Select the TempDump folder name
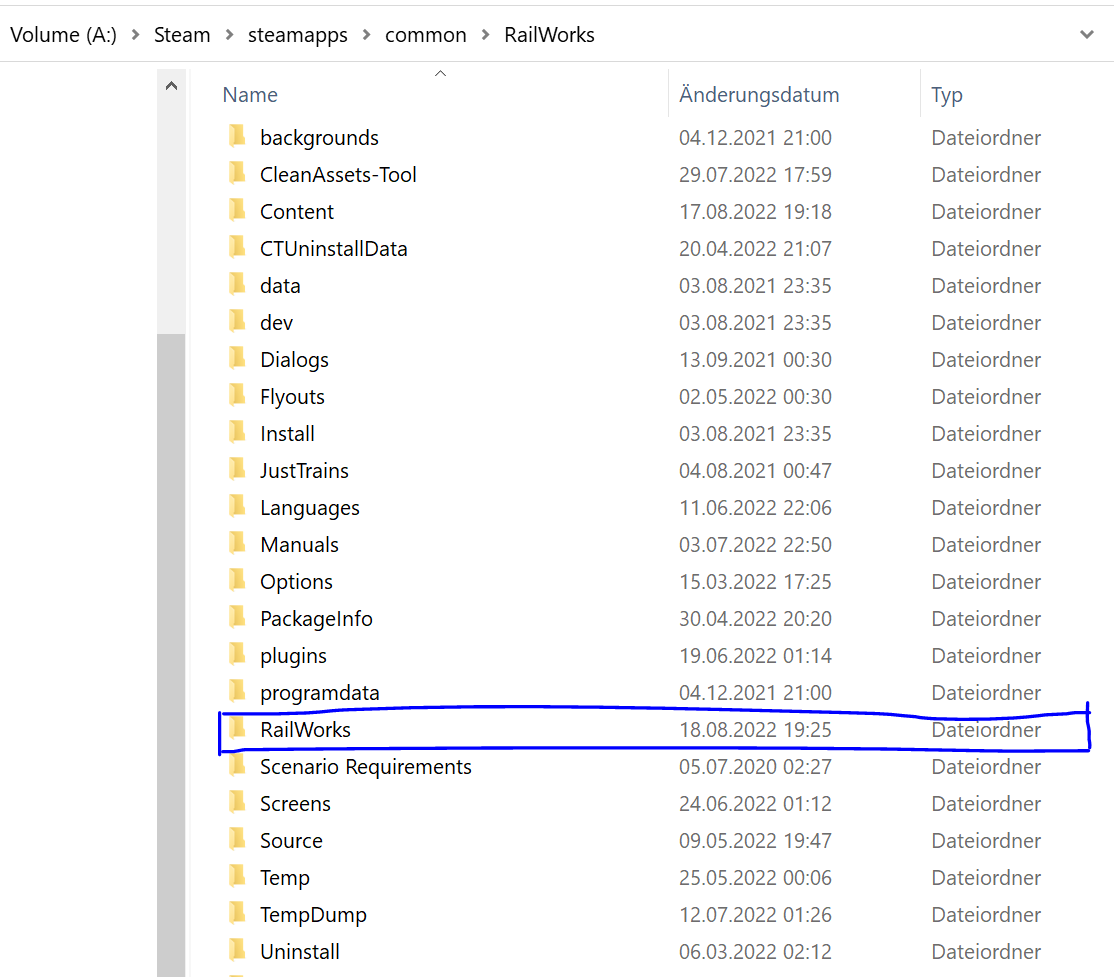Screen dimensions: 1114x977 click(313, 914)
